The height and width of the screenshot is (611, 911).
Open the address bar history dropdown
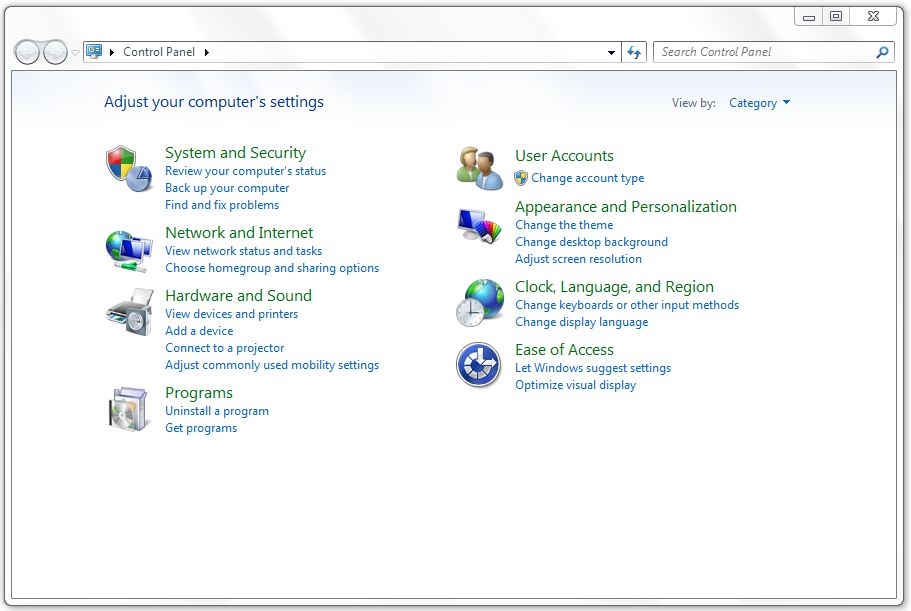[x=611, y=52]
